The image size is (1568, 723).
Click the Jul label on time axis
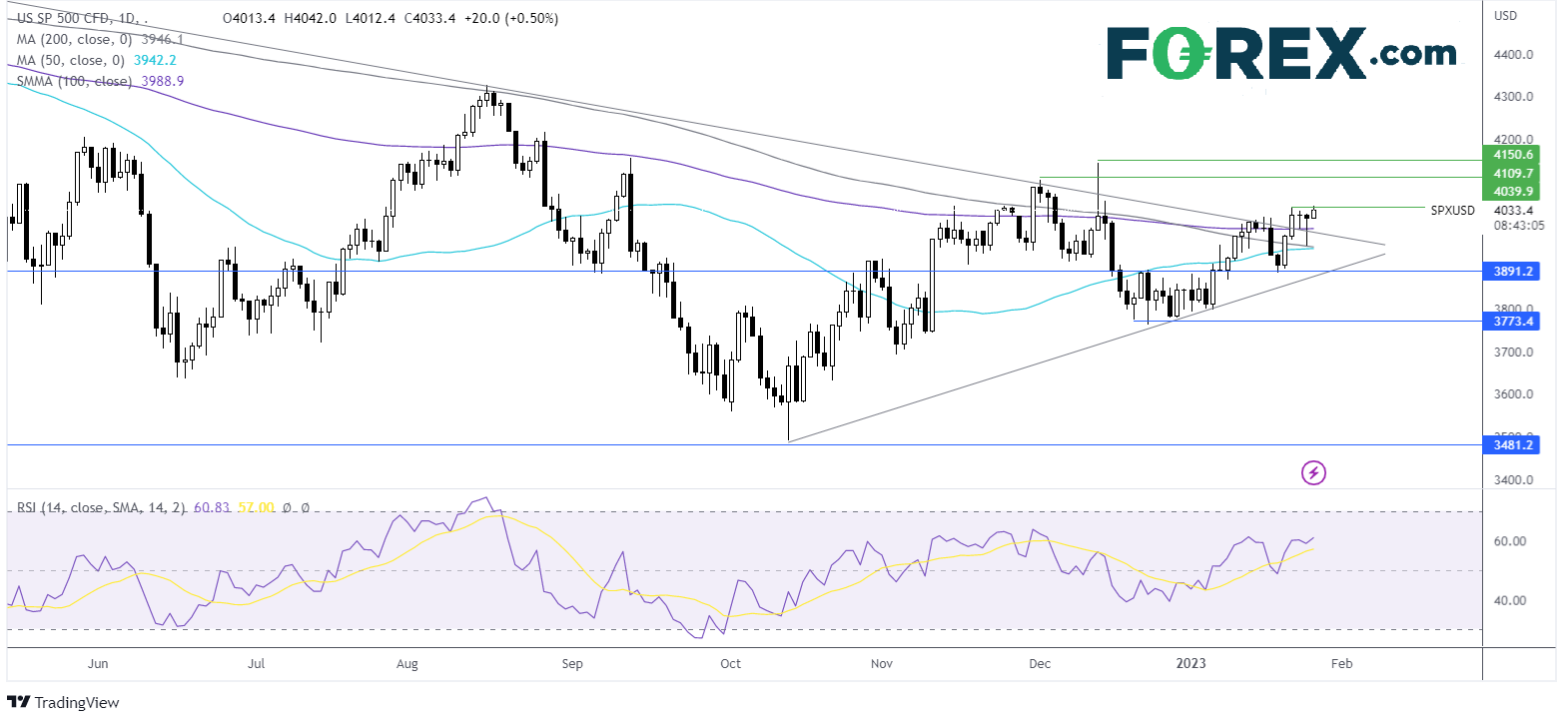[x=257, y=664]
